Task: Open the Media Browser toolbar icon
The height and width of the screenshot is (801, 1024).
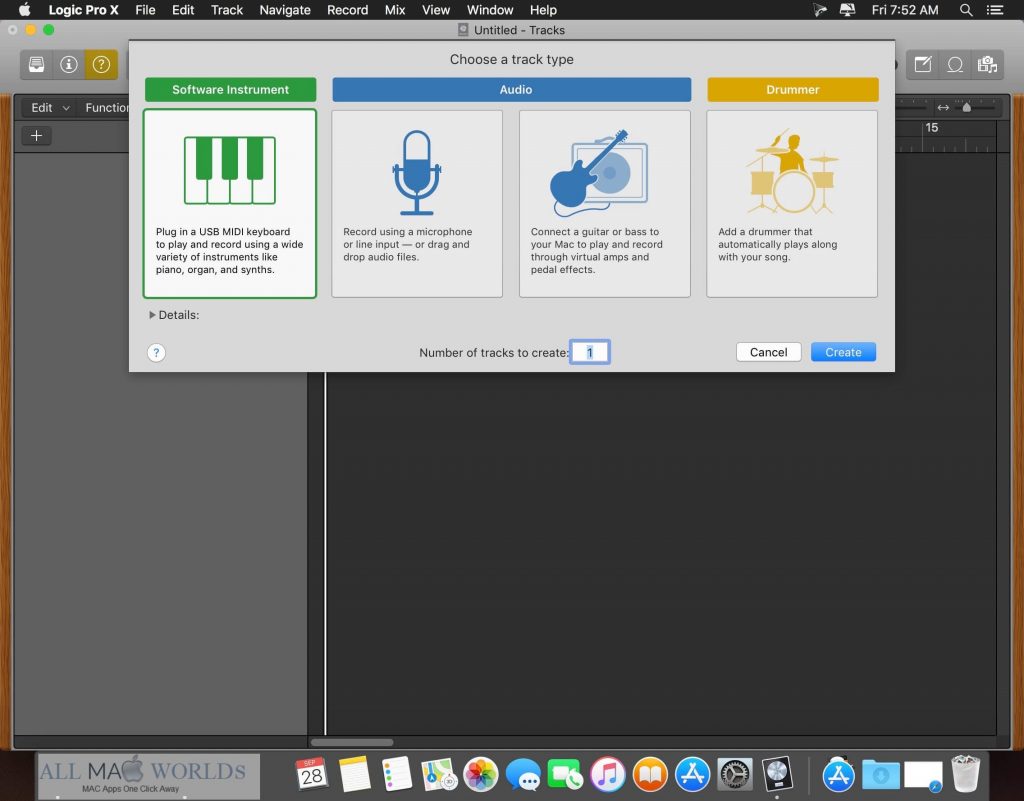Action: pyautogui.click(x=987, y=65)
